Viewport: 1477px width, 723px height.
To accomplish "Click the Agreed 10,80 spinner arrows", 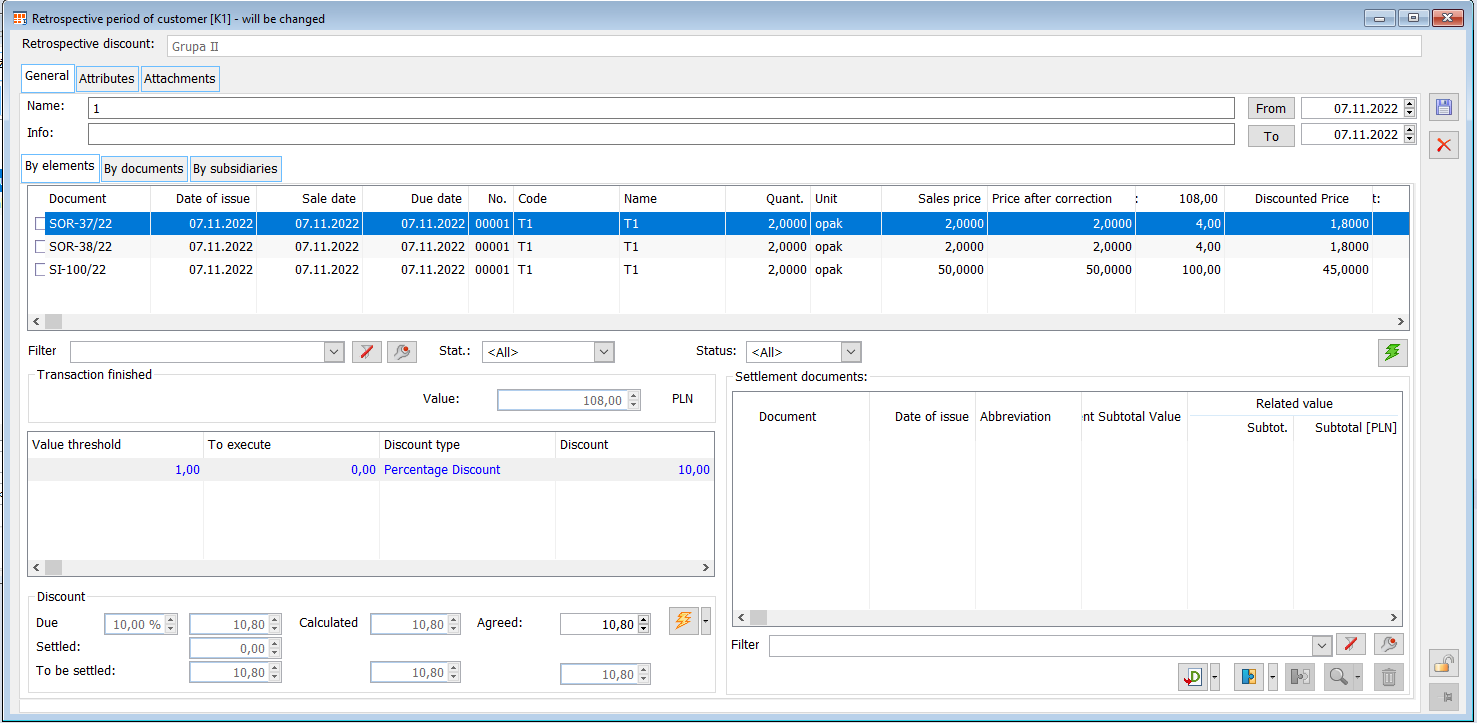I will pyautogui.click(x=644, y=624).
